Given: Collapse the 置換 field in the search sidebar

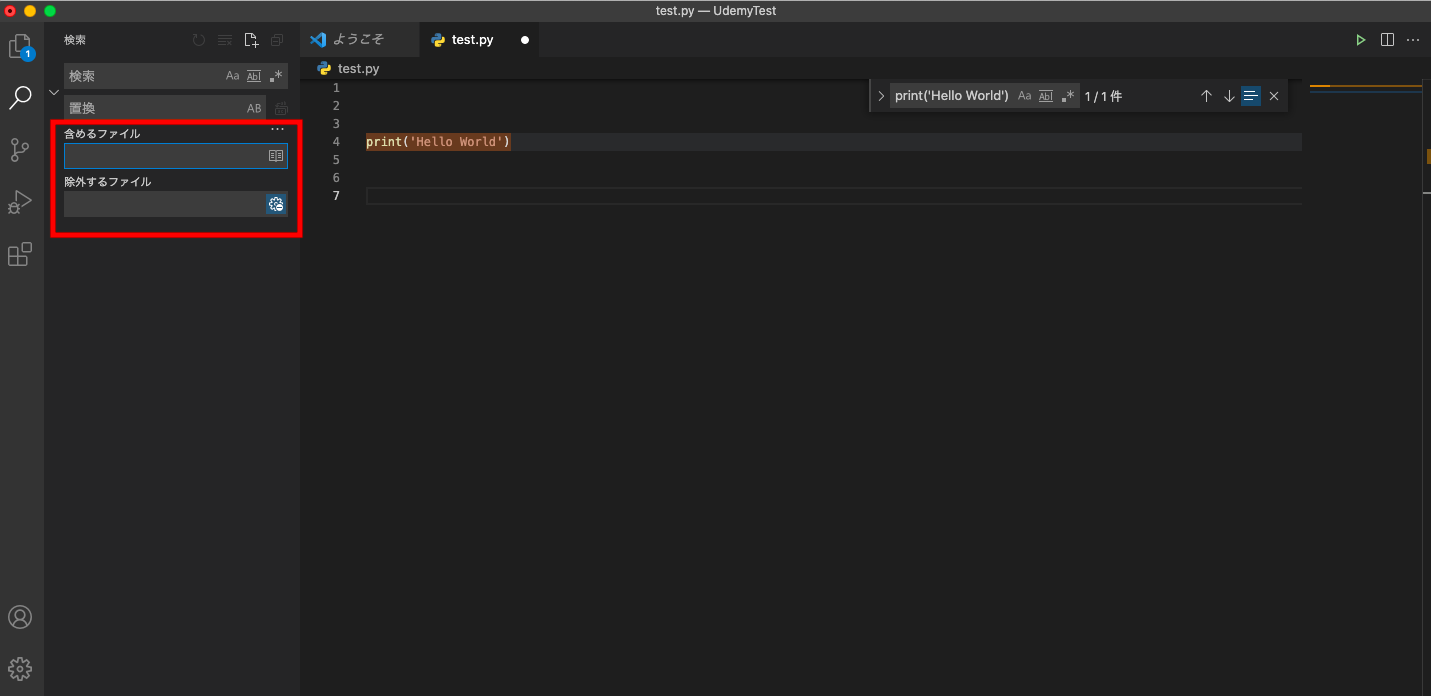Looking at the screenshot, I should pyautogui.click(x=54, y=92).
